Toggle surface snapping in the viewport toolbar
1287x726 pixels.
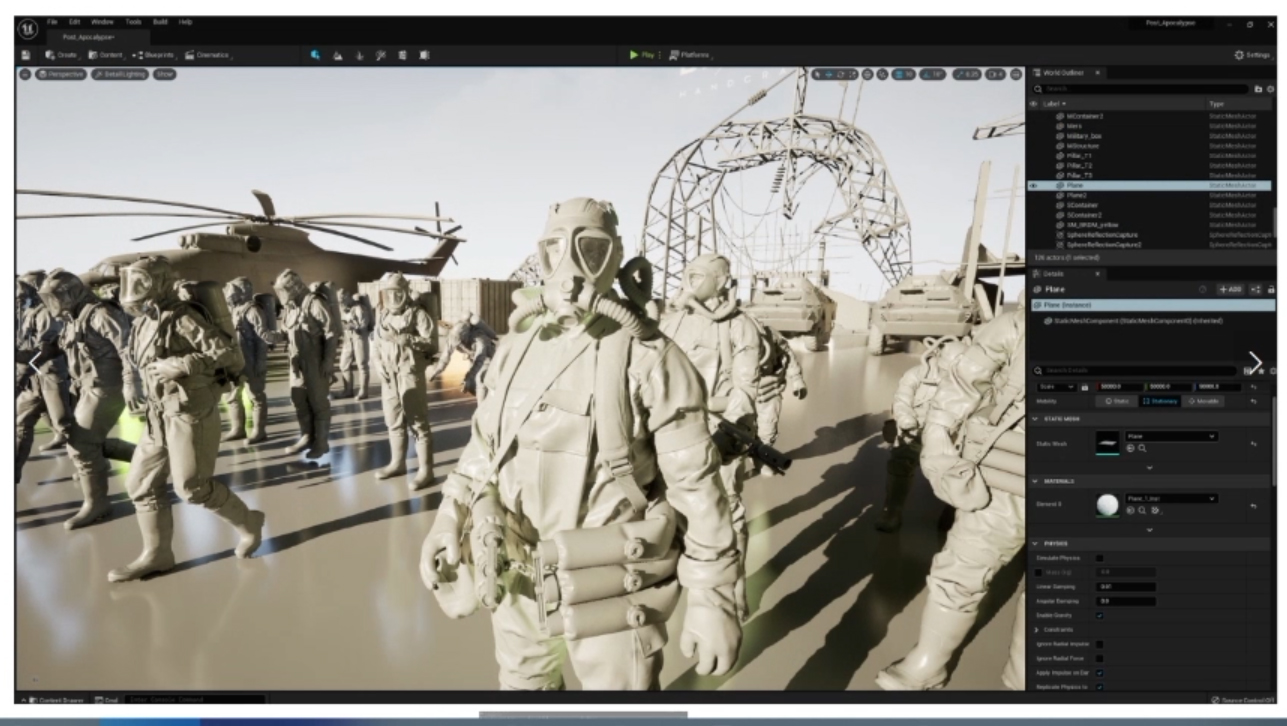click(883, 74)
